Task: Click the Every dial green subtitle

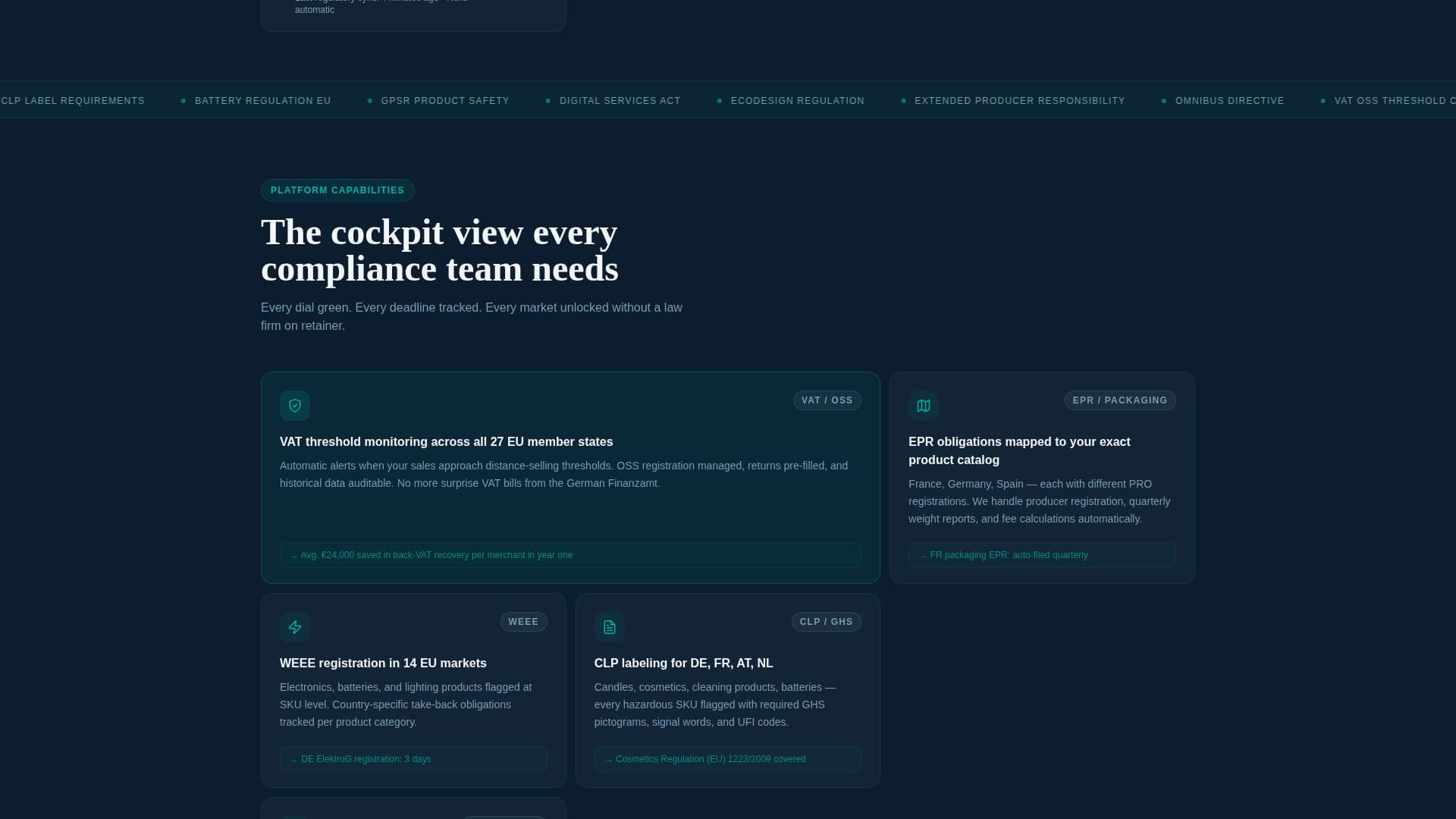Action: pos(472,317)
